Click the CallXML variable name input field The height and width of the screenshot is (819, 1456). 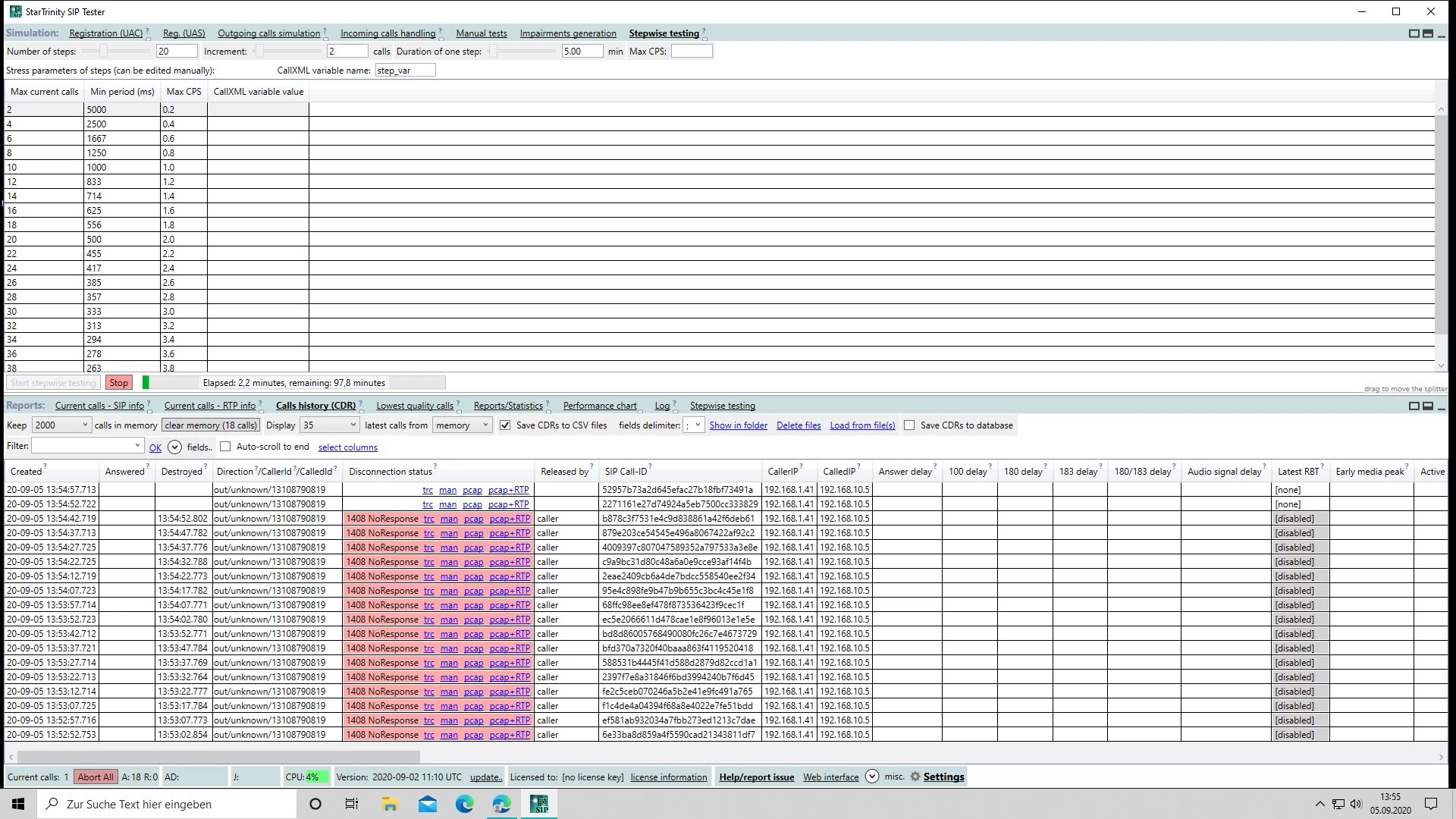405,71
